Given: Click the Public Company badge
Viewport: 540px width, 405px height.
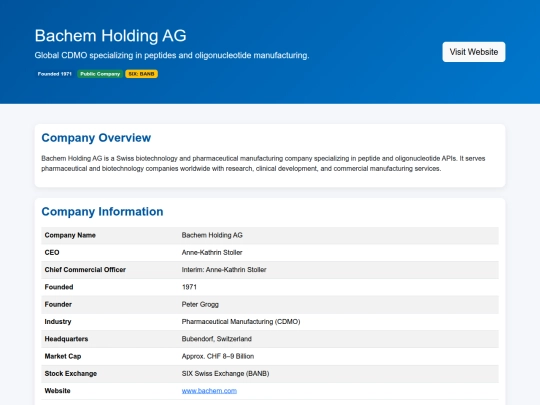Looking at the screenshot, I should point(100,74).
